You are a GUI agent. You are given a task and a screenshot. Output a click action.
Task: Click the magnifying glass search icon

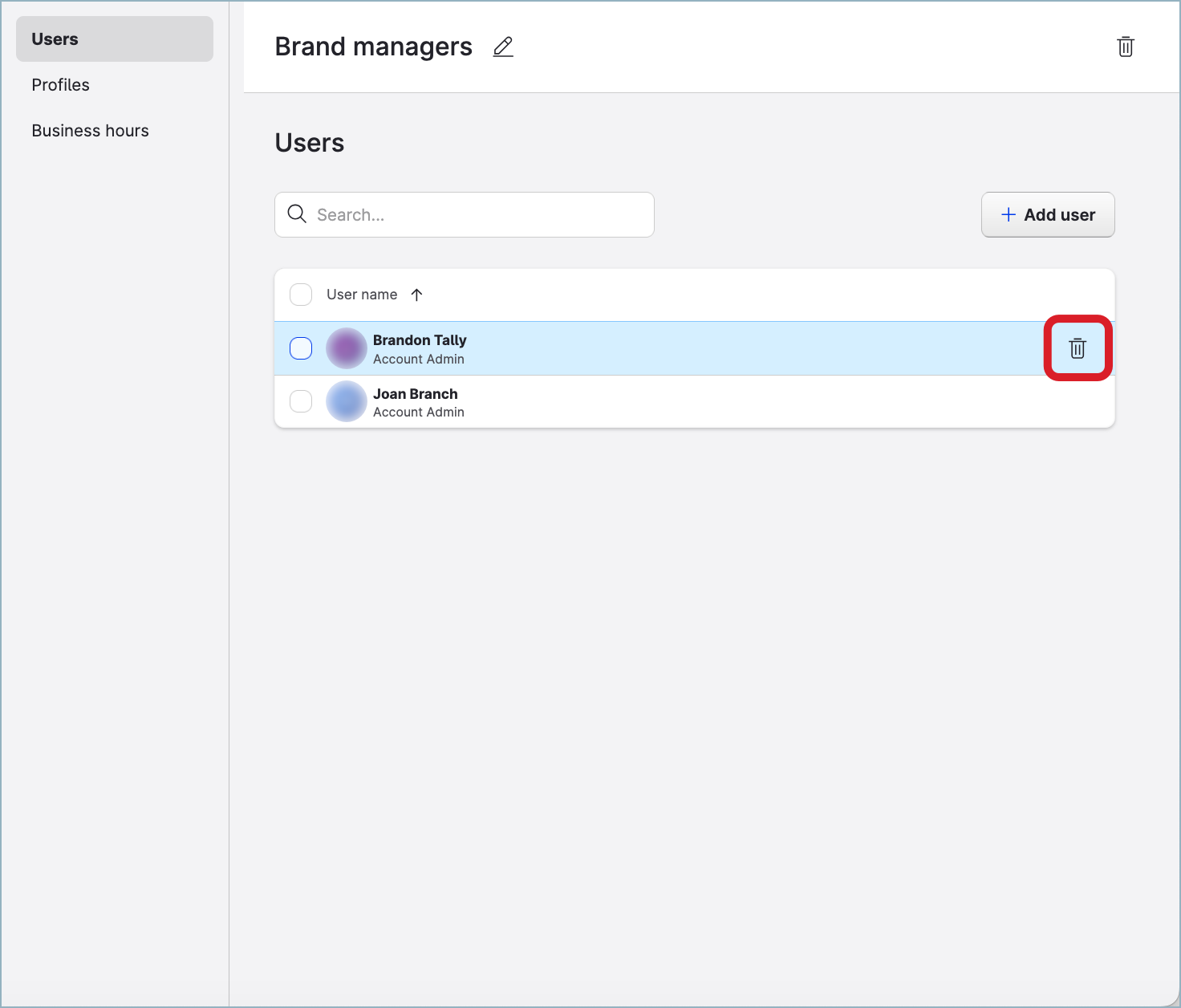click(x=297, y=214)
